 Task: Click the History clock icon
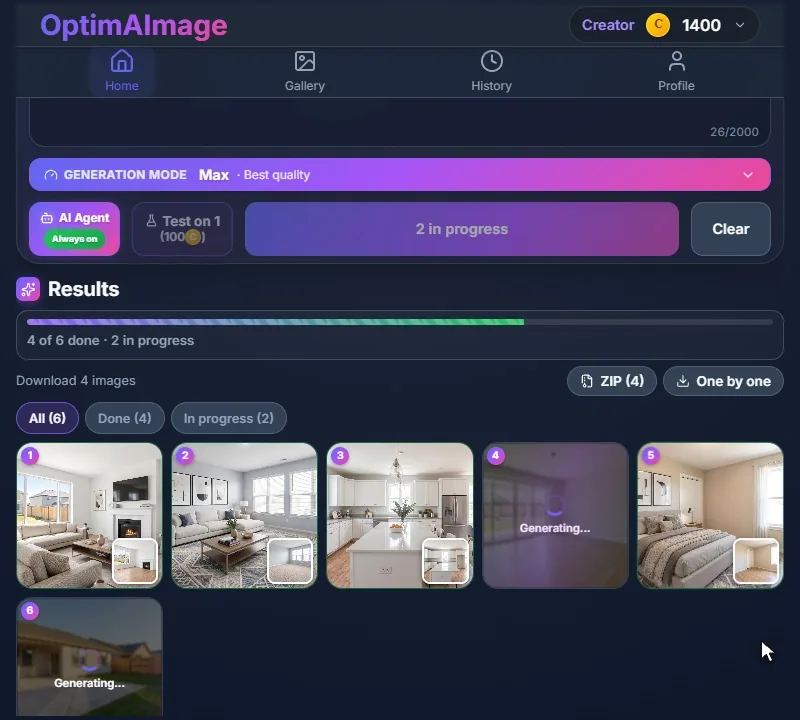[x=491, y=61]
